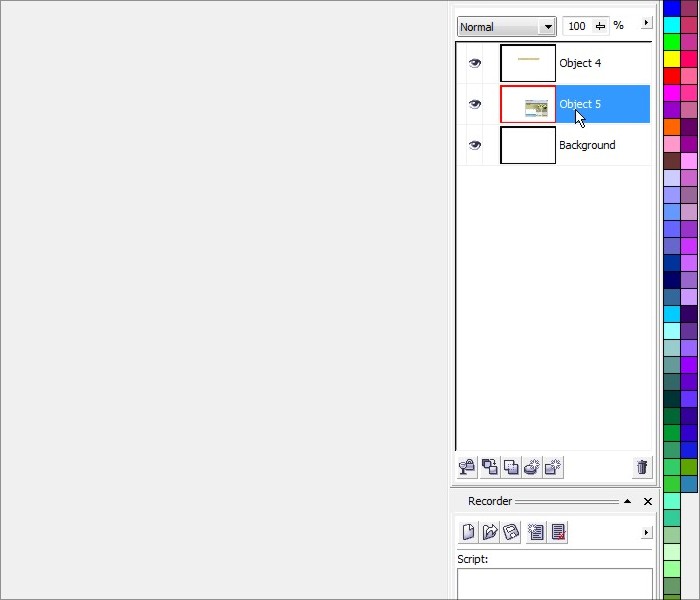The height and width of the screenshot is (600, 700).
Task: Create a new script in Recorder
Action: pos(467,532)
